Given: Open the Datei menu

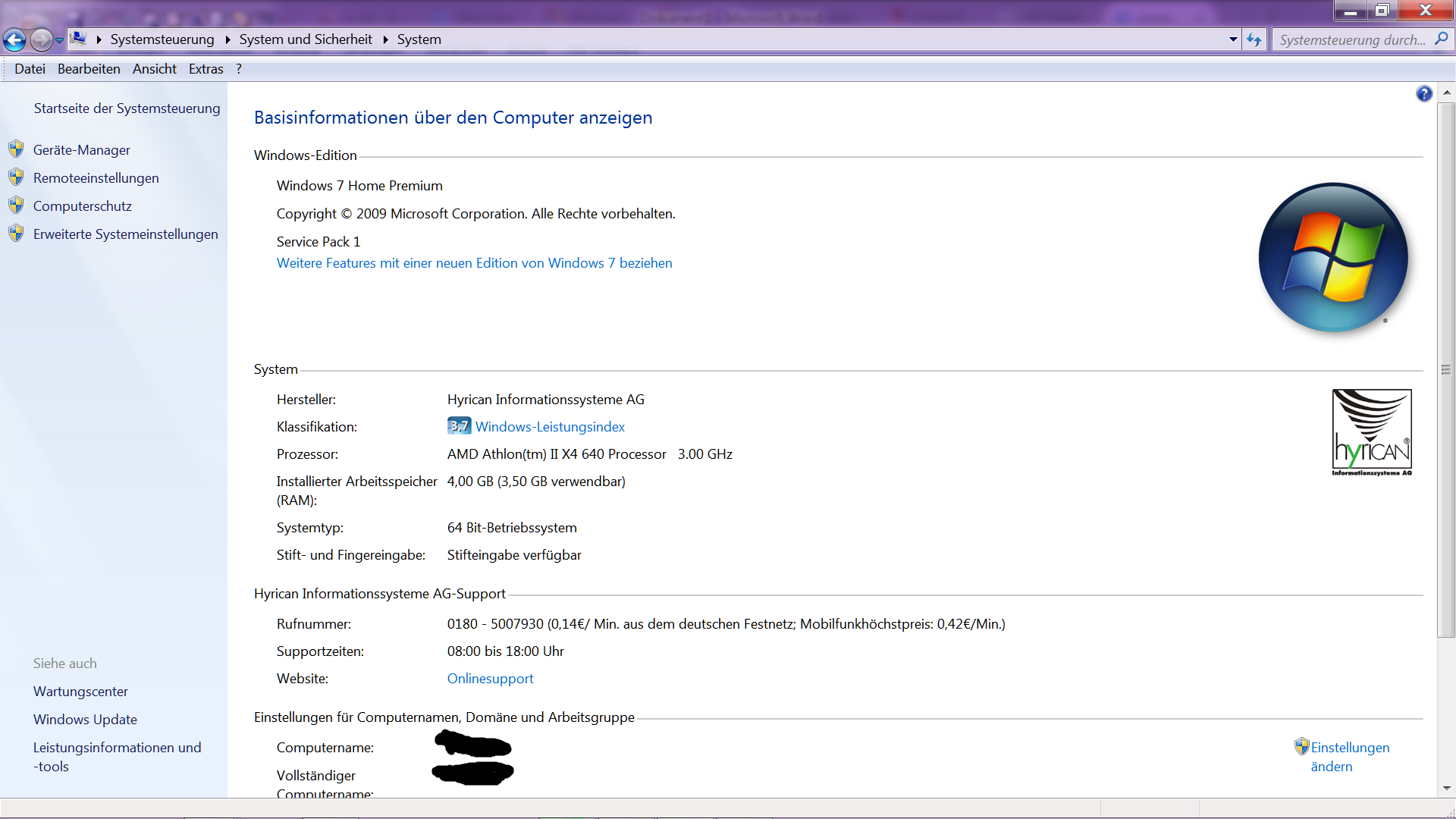Looking at the screenshot, I should [30, 69].
